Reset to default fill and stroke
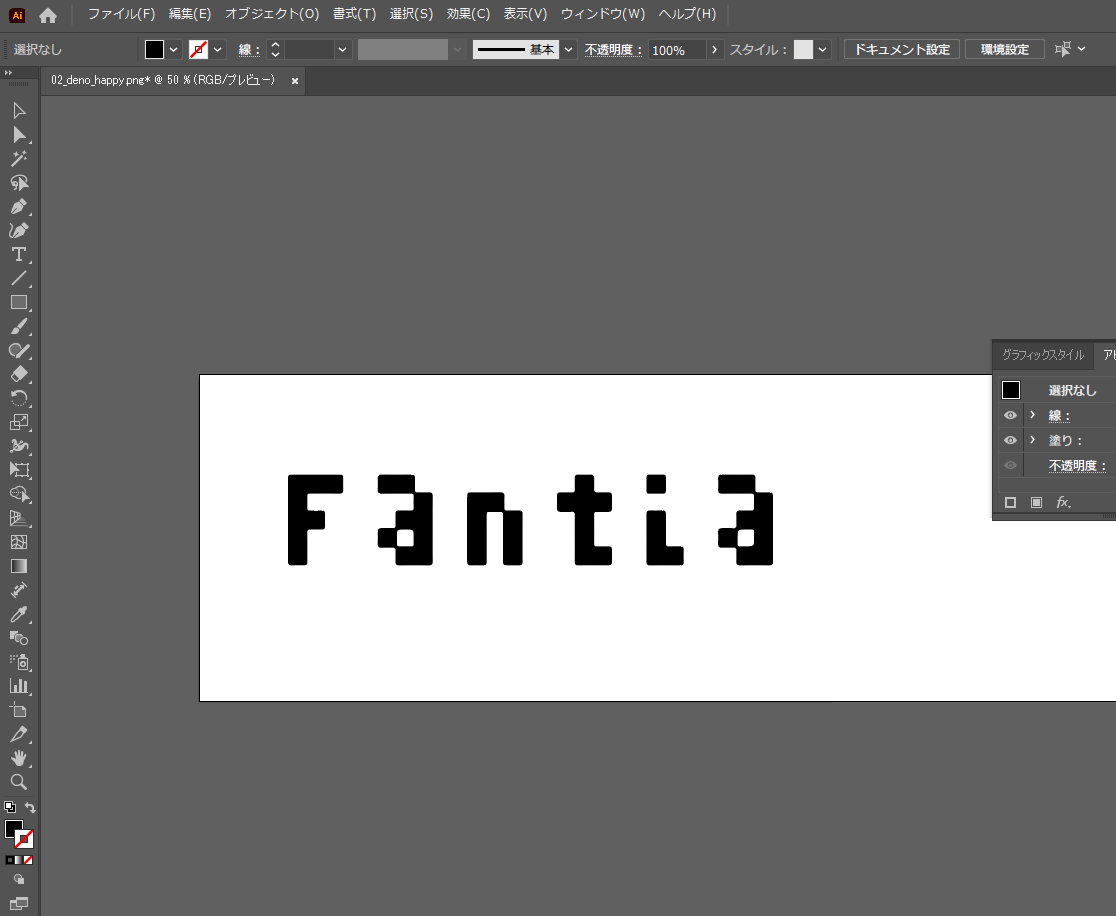1116x916 pixels. [9, 807]
